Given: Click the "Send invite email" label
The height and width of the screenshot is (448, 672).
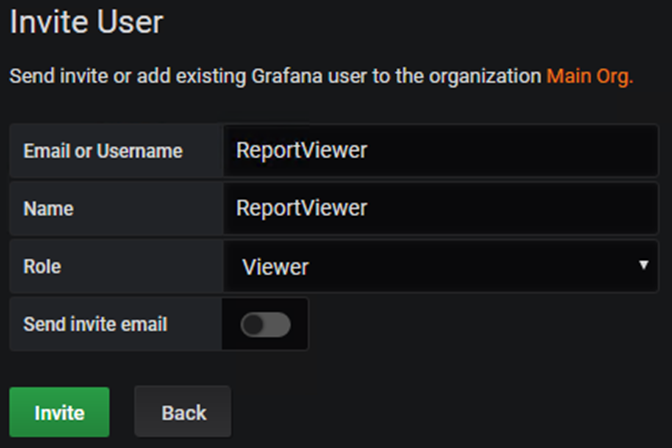Looking at the screenshot, I should tap(95, 324).
